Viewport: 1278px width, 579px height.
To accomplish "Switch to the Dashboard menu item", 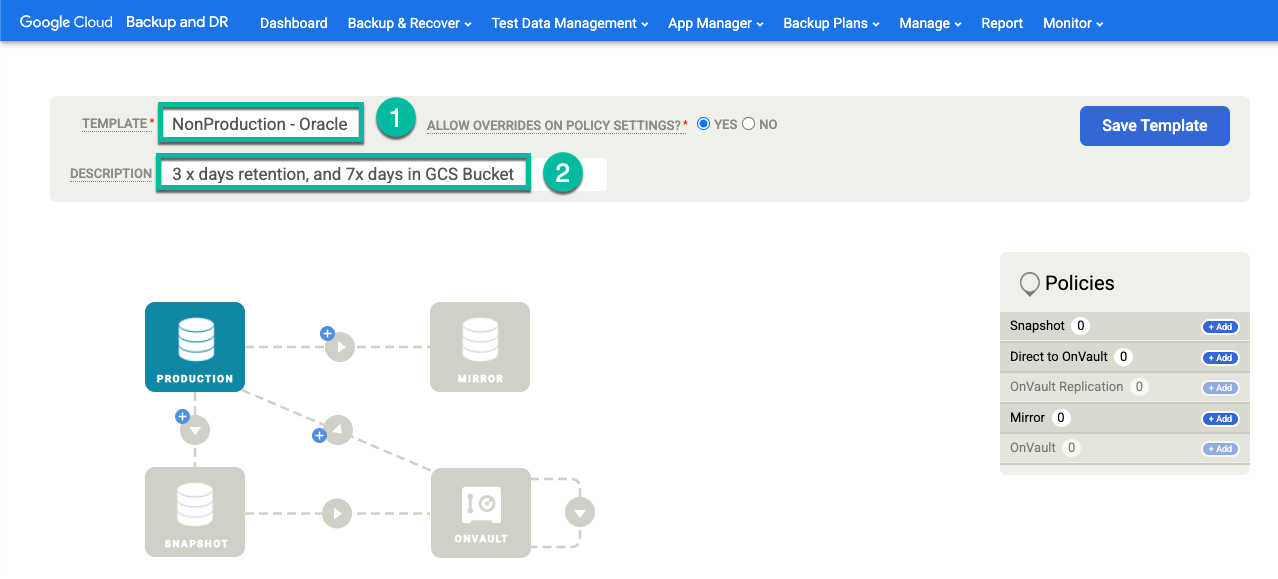I will pyautogui.click(x=293, y=22).
